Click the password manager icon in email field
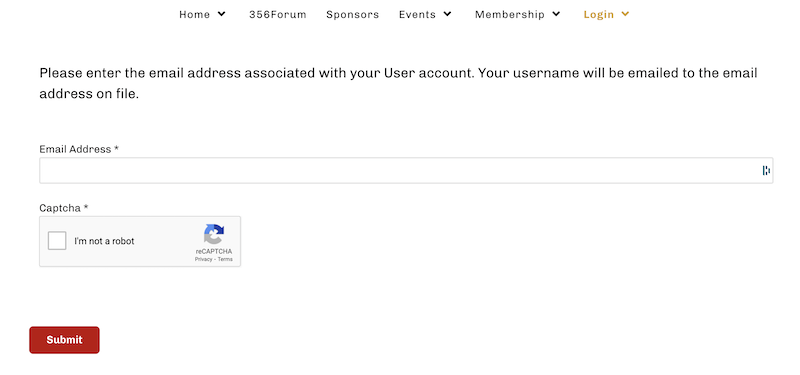This screenshot has height=375, width=800. tap(766, 170)
